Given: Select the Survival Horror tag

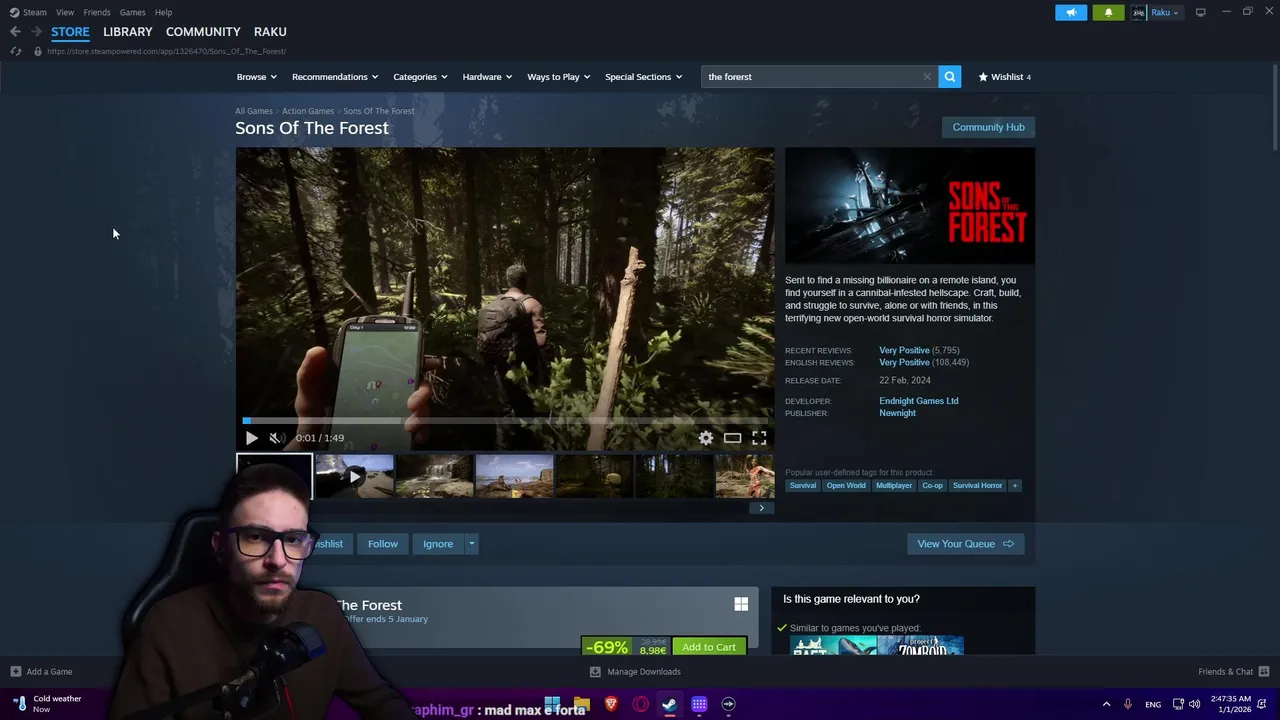Looking at the screenshot, I should click(977, 486).
